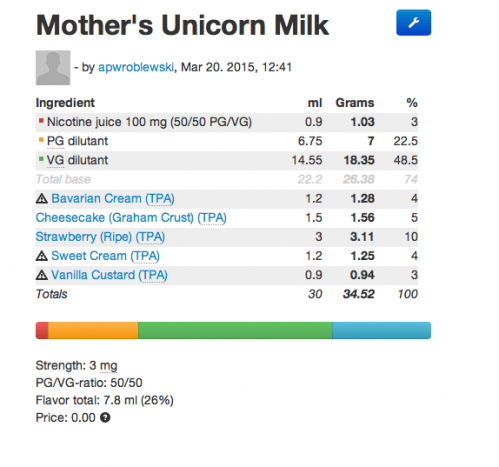Click the red nicotine segment of ratio bar
Viewport: 499px width, 467px height.
click(42, 330)
